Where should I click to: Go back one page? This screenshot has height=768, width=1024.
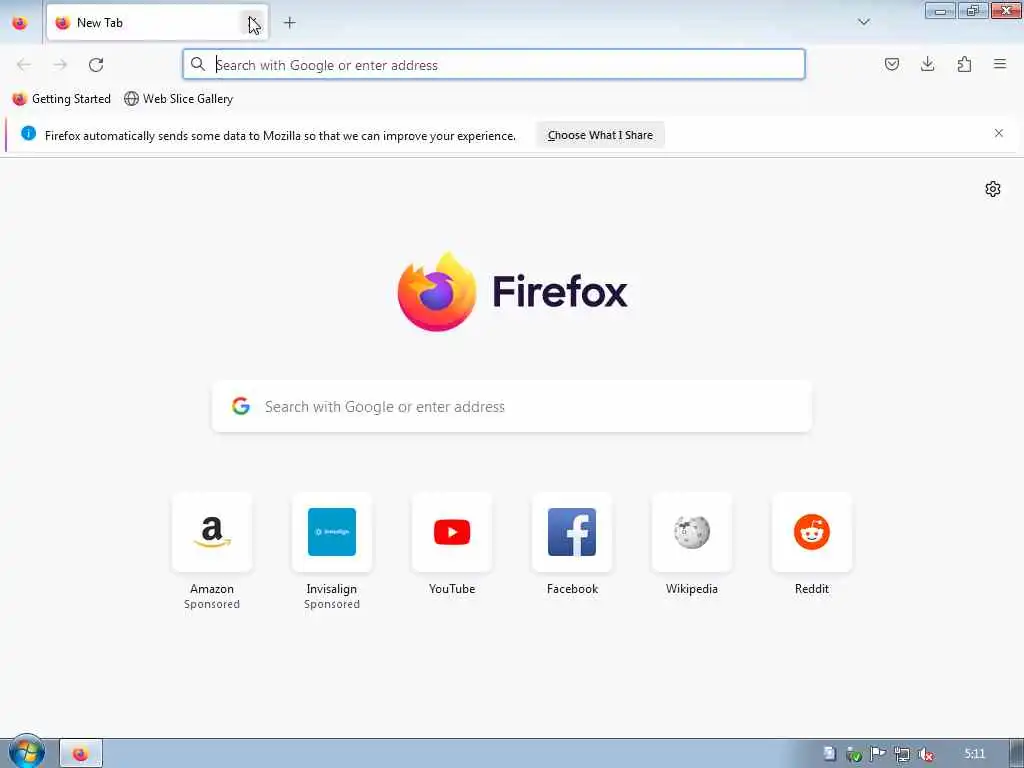click(x=24, y=64)
